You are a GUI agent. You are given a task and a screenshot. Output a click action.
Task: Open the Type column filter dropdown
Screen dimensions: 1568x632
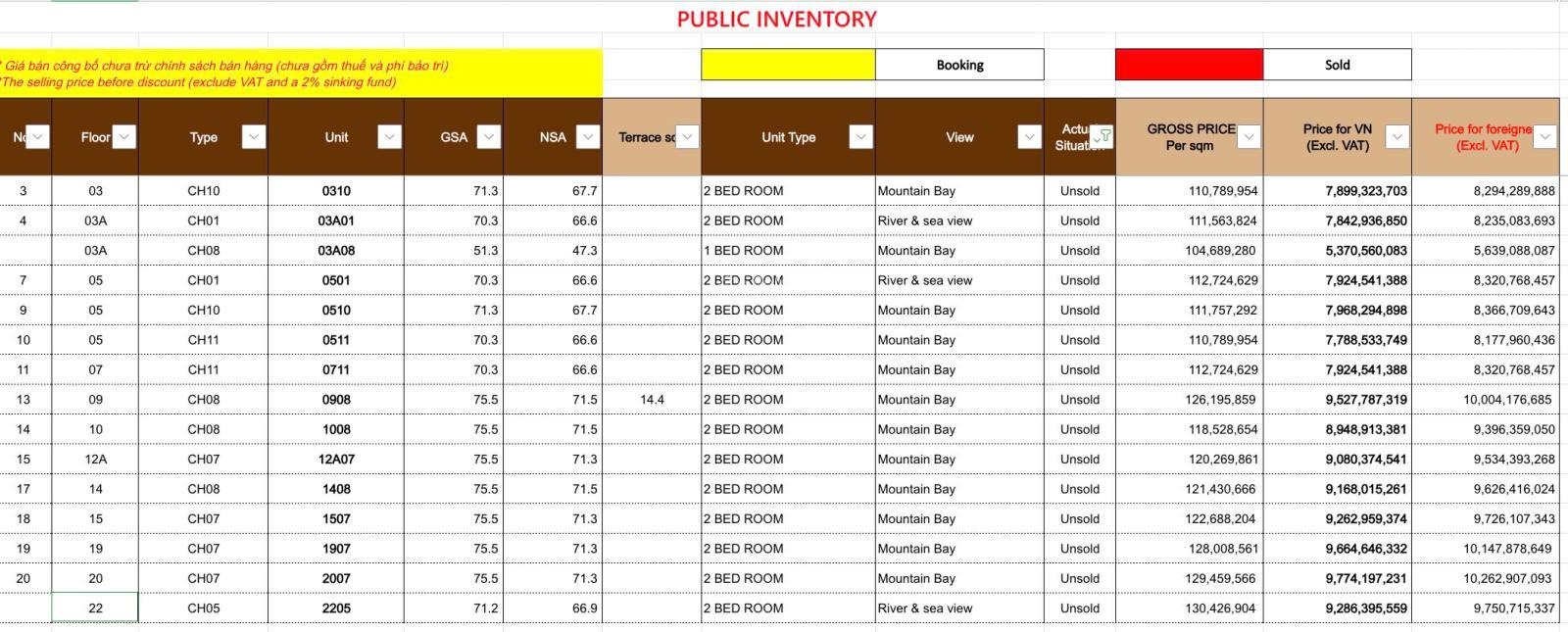(x=253, y=137)
